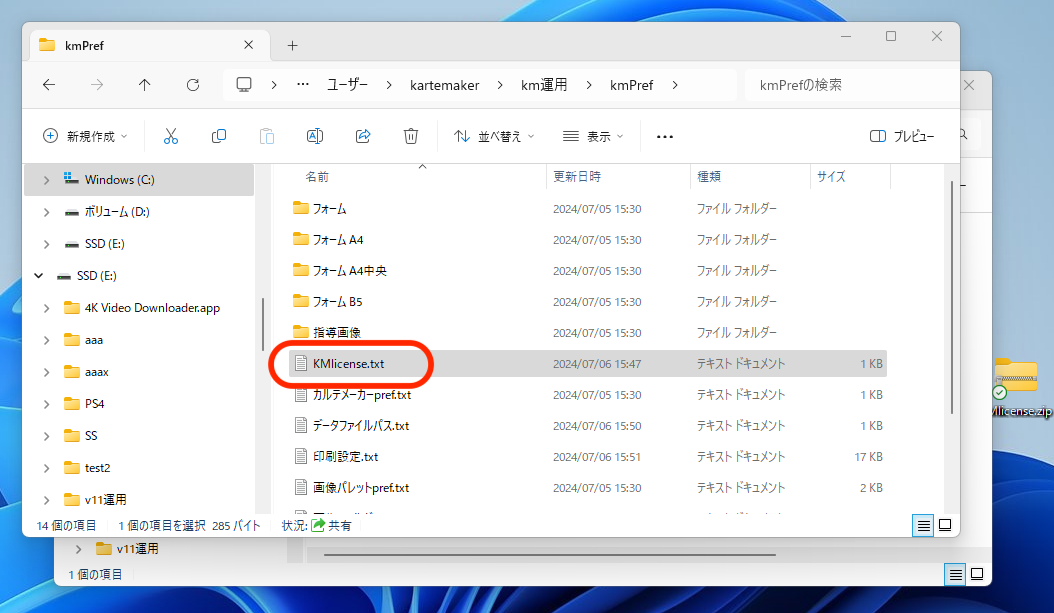
Task: Expand the Windows (C:) tree node
Action: click(46, 180)
